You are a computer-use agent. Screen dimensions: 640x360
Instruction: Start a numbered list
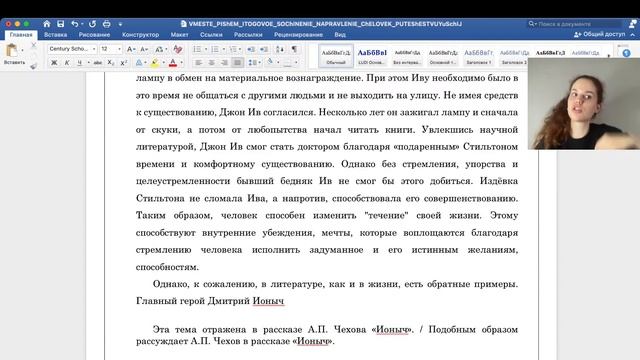tap(215, 49)
